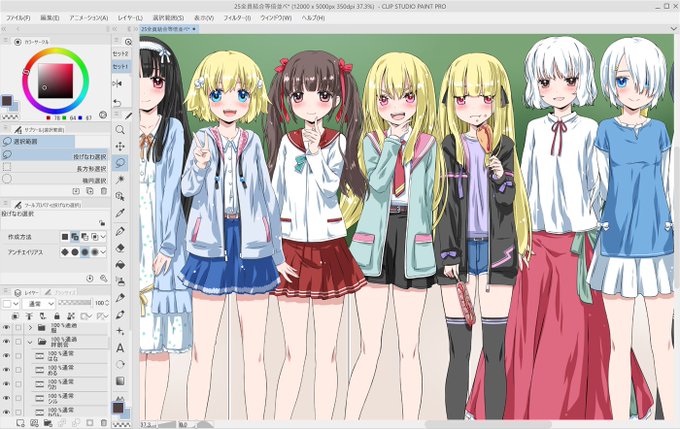Click the color wheel settings icon

[x=103, y=115]
